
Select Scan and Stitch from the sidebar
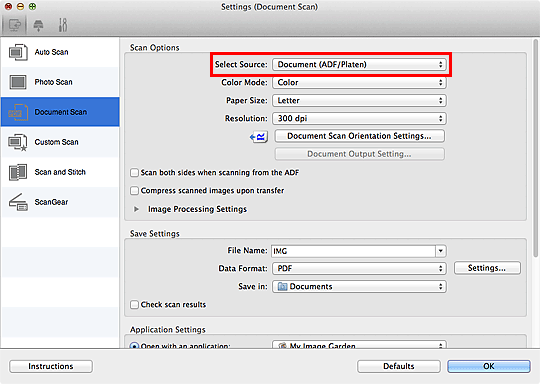click(x=60, y=172)
